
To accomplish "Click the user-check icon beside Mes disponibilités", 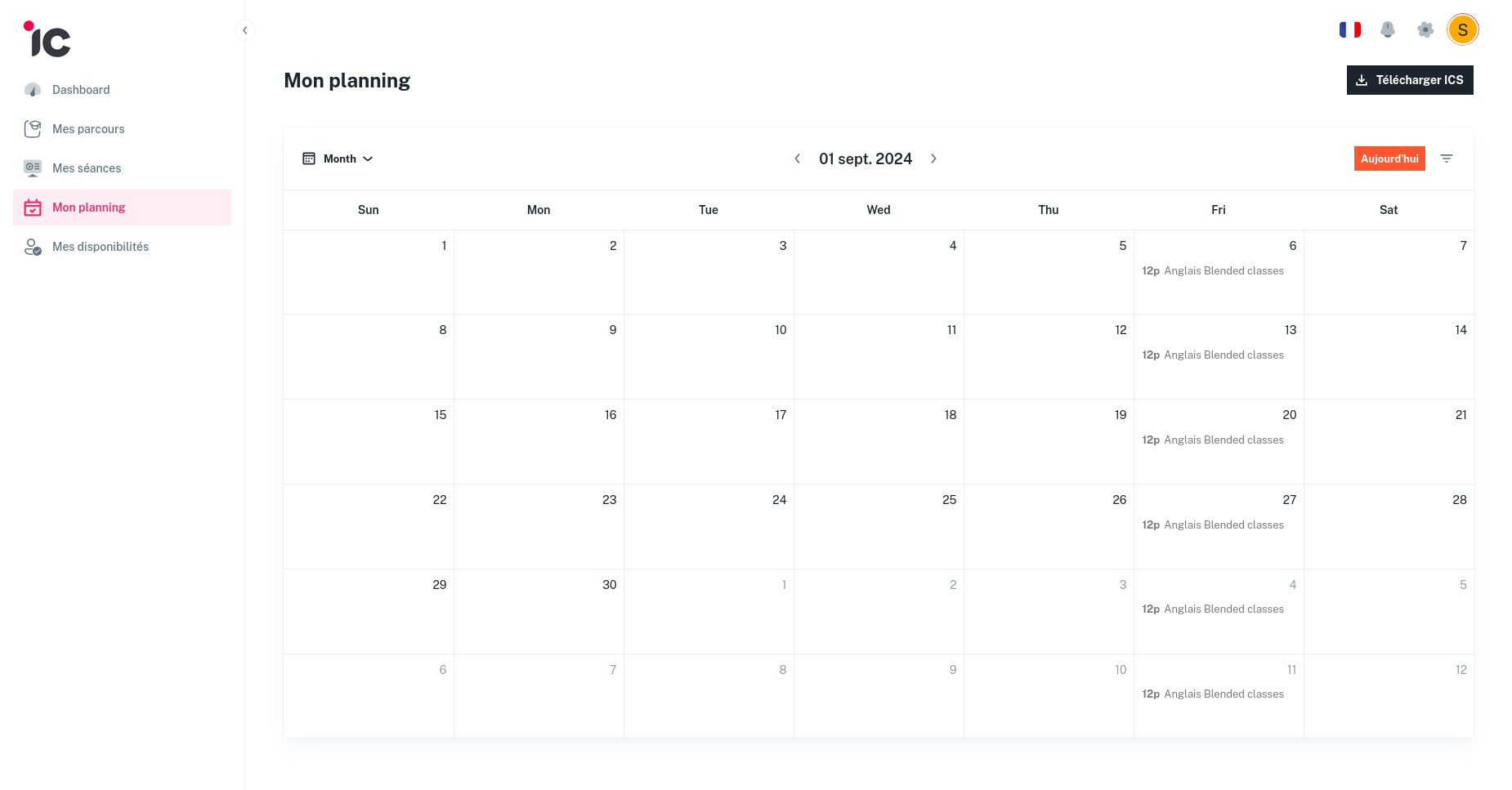I will [x=33, y=246].
